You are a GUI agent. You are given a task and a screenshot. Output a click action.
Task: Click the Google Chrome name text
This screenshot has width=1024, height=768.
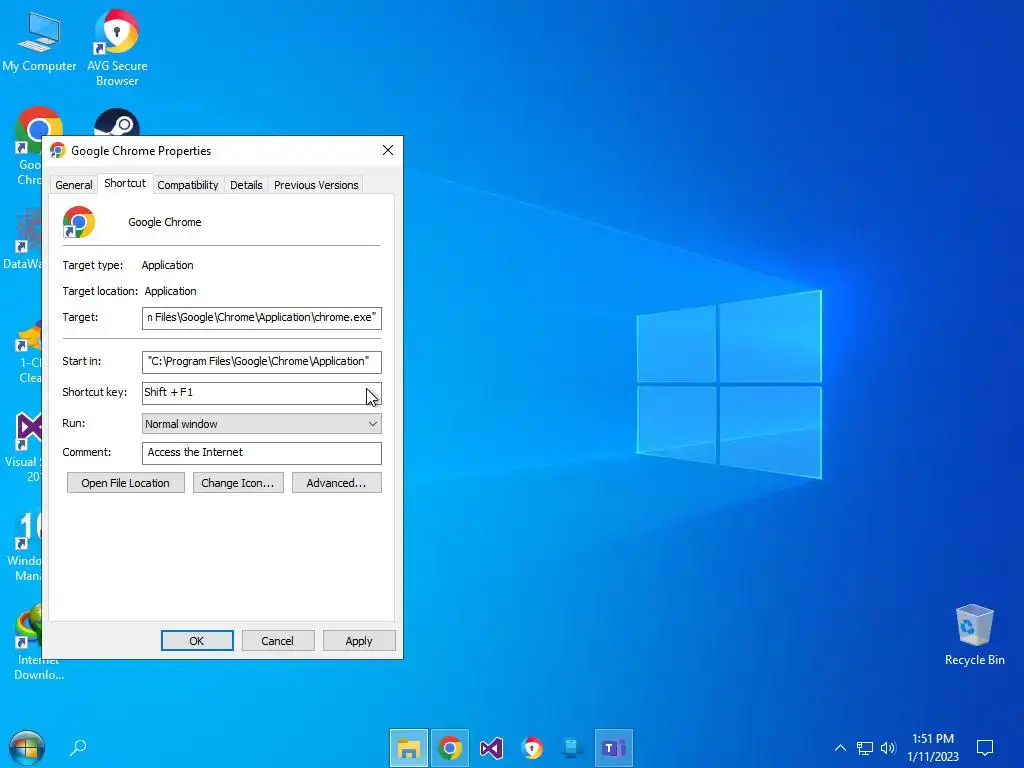(165, 222)
